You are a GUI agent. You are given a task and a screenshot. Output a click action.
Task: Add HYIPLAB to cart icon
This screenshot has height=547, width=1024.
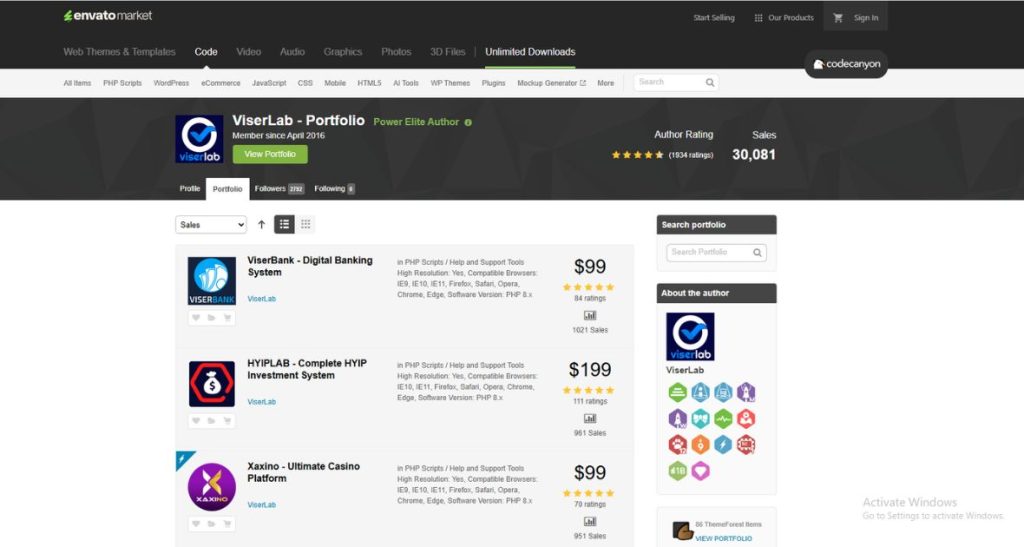[227, 421]
